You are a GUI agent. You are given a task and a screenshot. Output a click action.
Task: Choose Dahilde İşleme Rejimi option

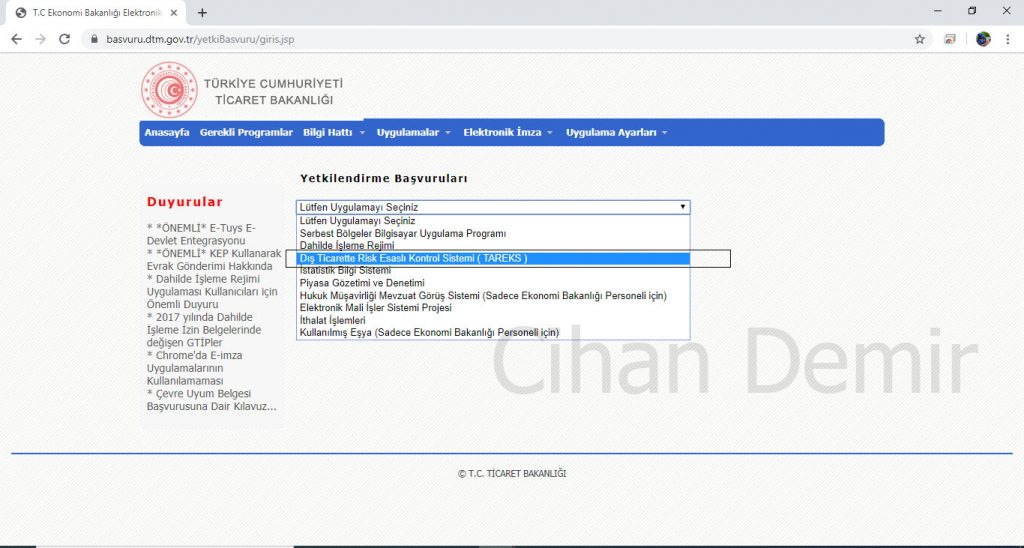pyautogui.click(x=493, y=246)
